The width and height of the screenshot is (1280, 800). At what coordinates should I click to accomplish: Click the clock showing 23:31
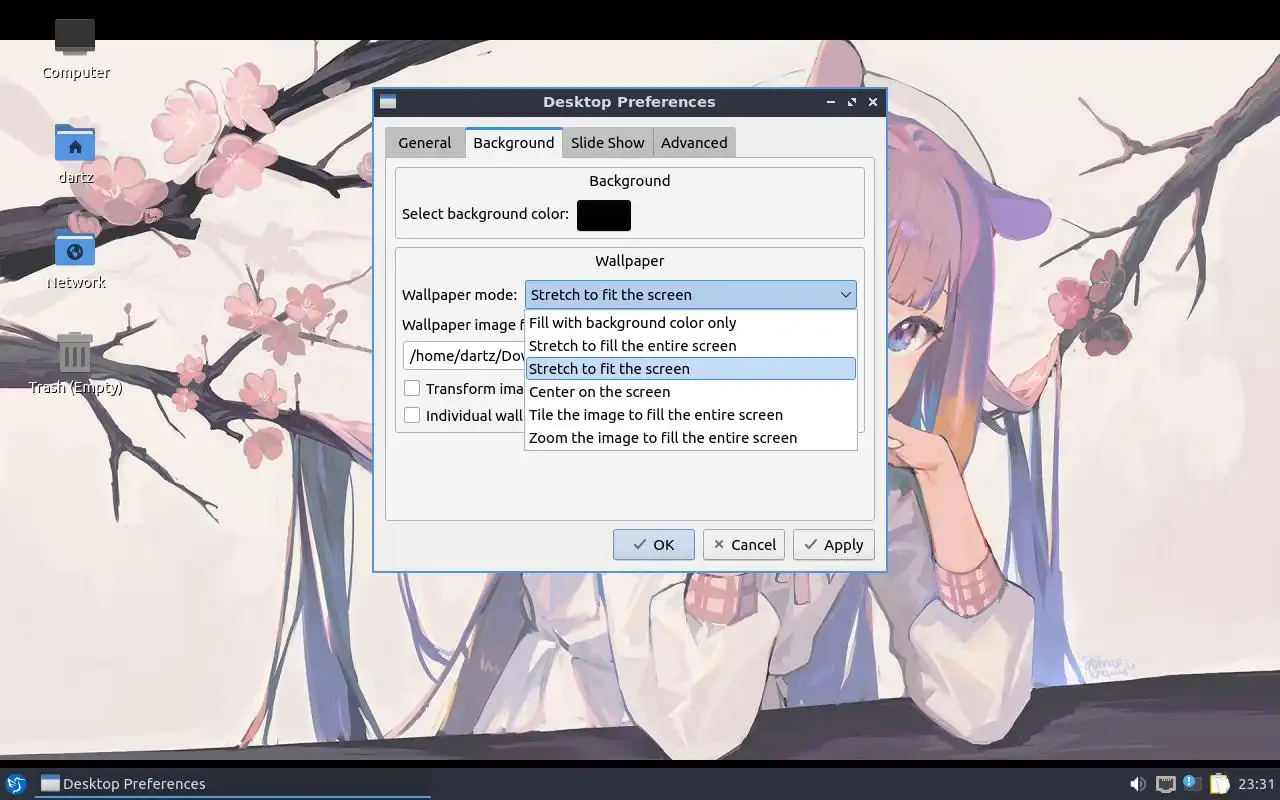click(1256, 784)
